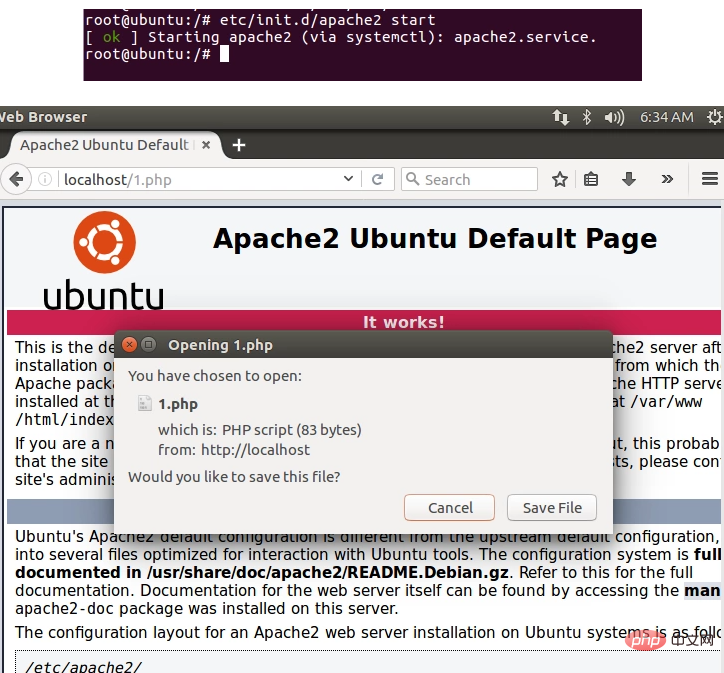Open a new tab with plus button
Screen dimensions: 724x673
(x=239, y=145)
